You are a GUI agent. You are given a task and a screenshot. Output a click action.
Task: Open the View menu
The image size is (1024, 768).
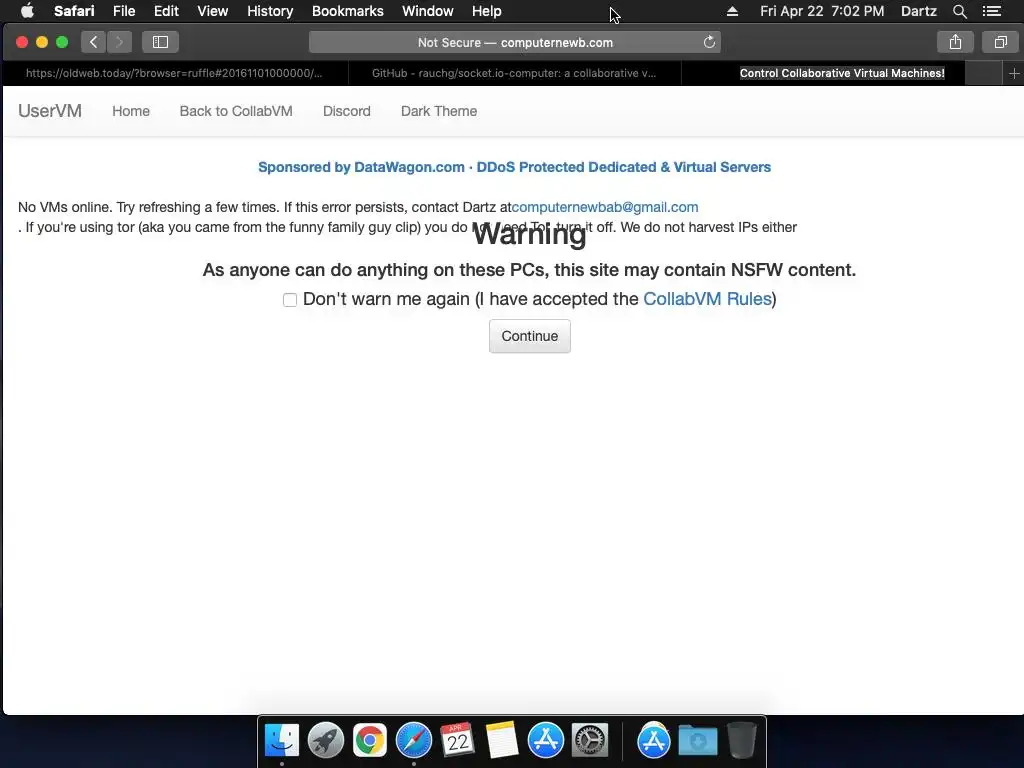(212, 11)
